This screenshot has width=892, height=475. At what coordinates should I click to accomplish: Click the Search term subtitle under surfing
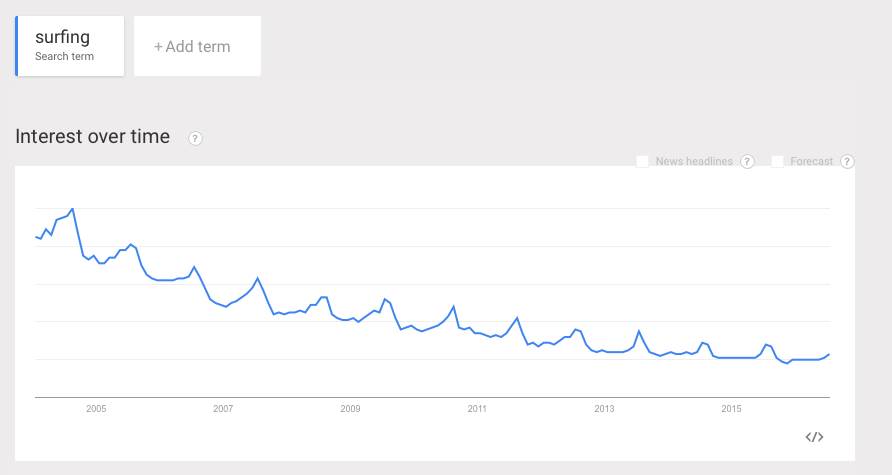tap(64, 57)
